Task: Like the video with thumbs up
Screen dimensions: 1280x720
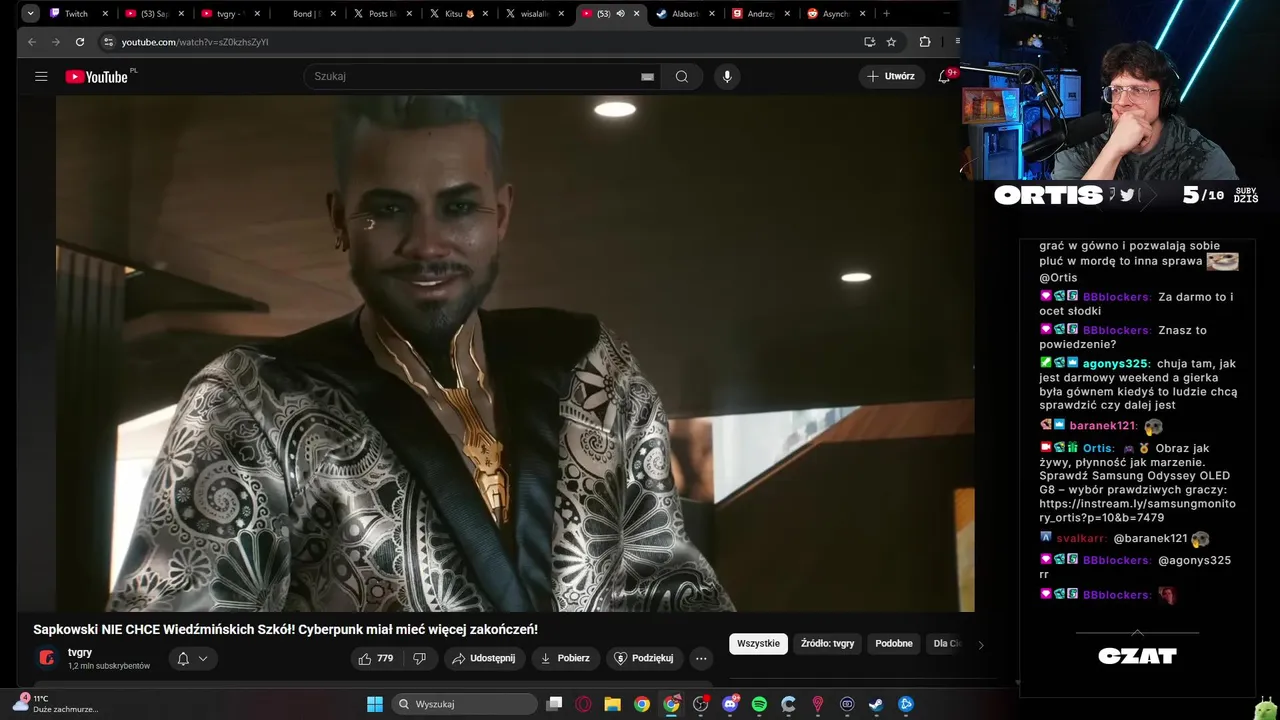Action: (x=376, y=658)
